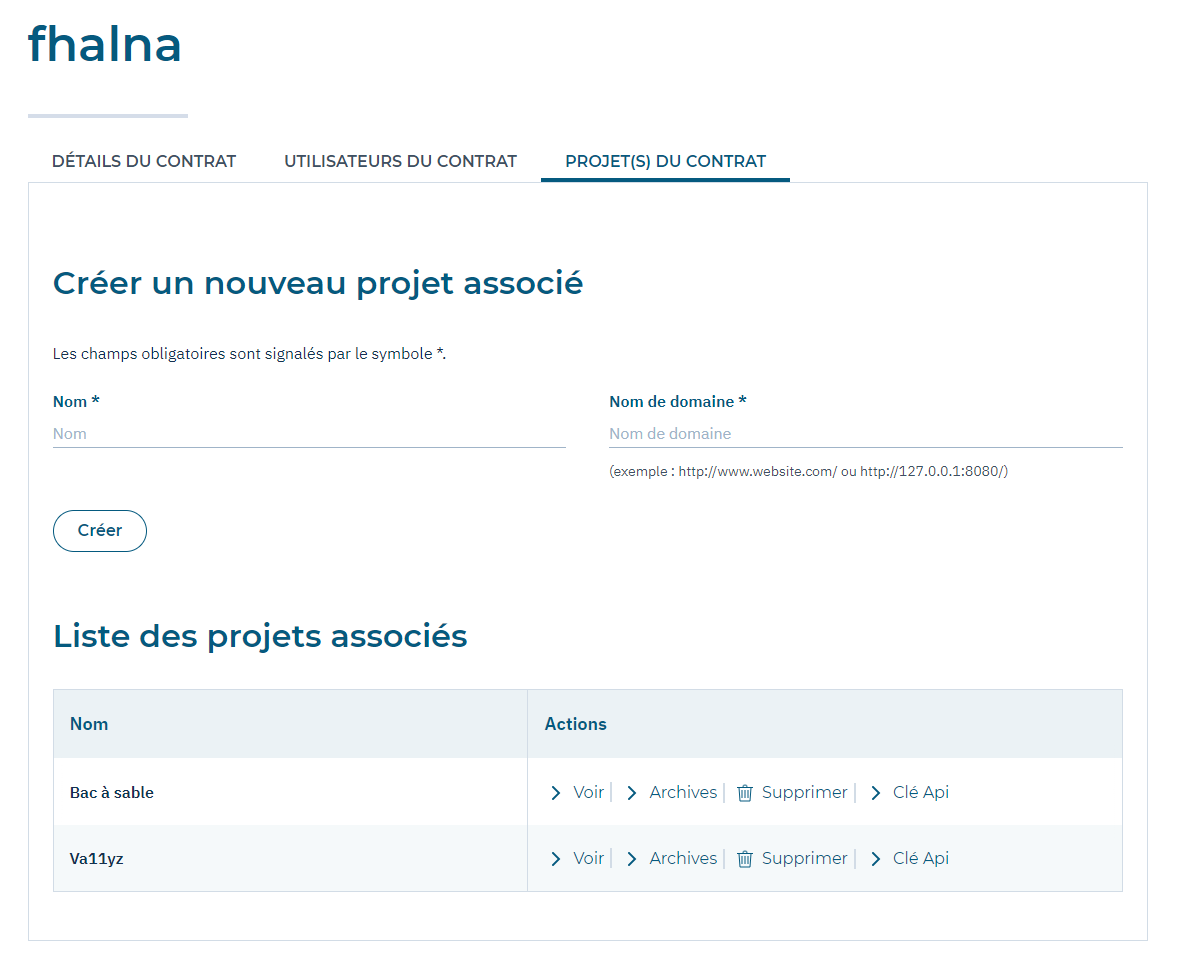Select the Projet(s) du contrat tab
This screenshot has width=1177, height=965.
pos(665,161)
